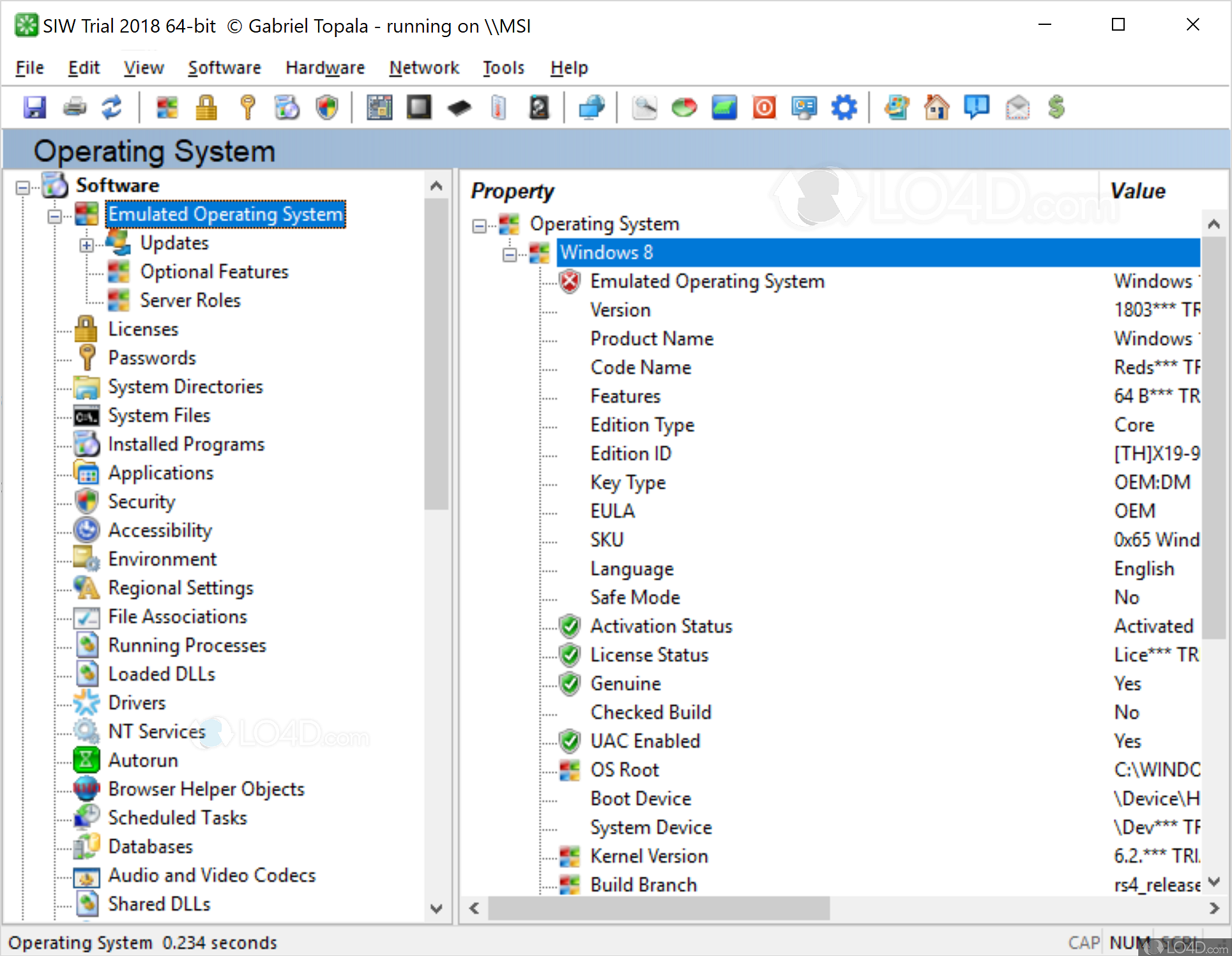Collapse the Windows 8 property node
Viewport: 1232px width, 956px height.
pyautogui.click(x=510, y=254)
